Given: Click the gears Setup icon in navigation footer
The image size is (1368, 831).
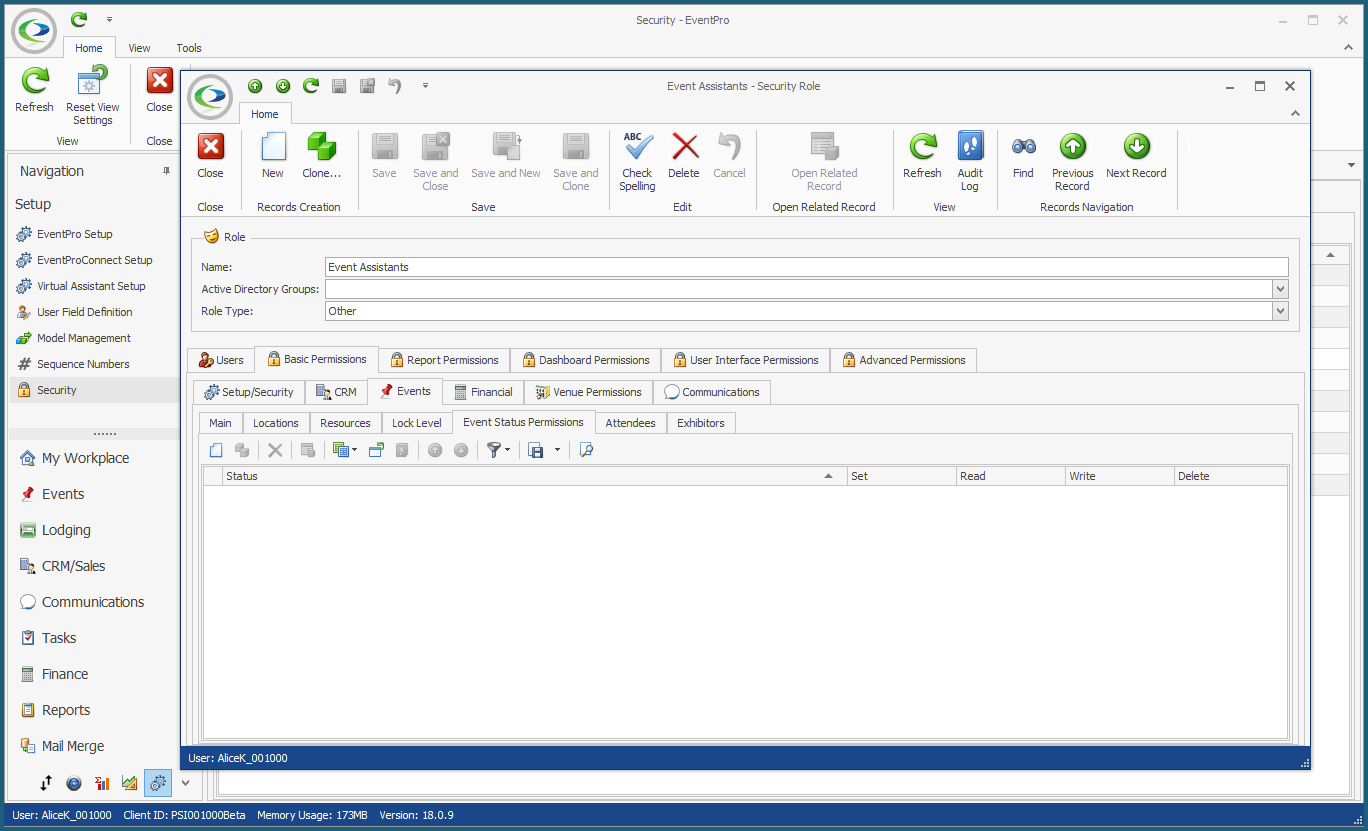Looking at the screenshot, I should coord(158,783).
